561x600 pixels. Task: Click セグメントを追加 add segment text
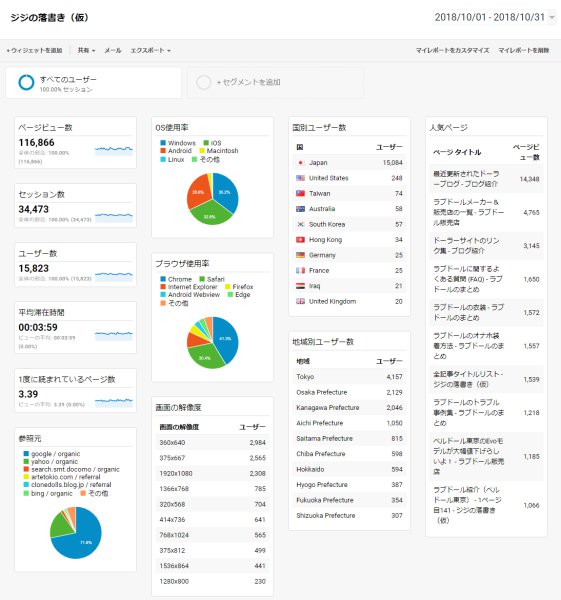pyautogui.click(x=248, y=82)
